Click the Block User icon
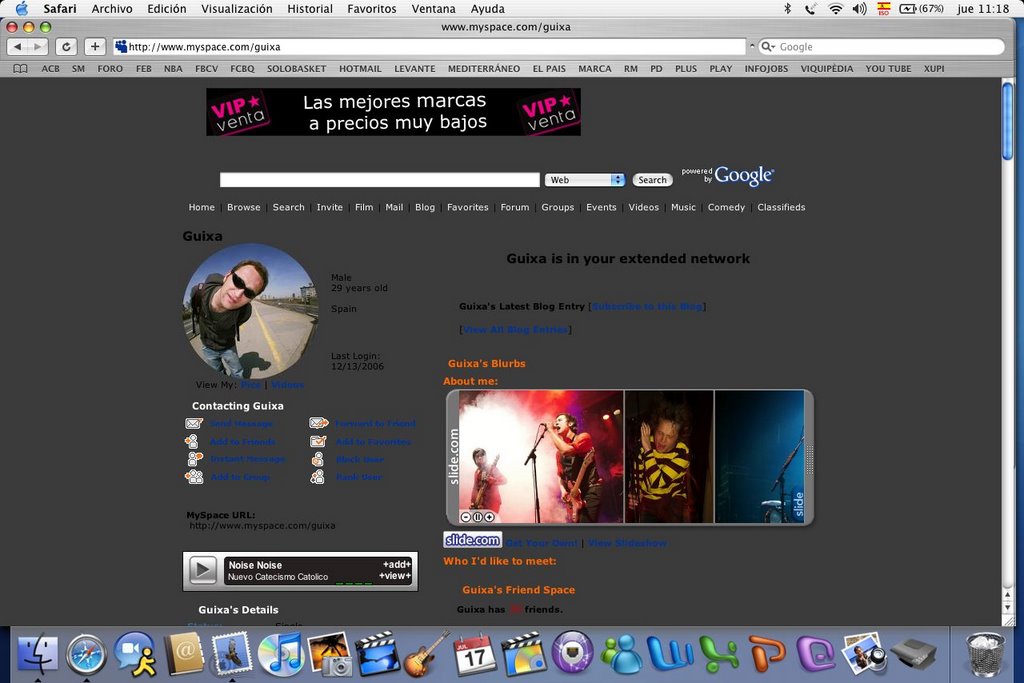The height and width of the screenshot is (683, 1024). pos(317,459)
